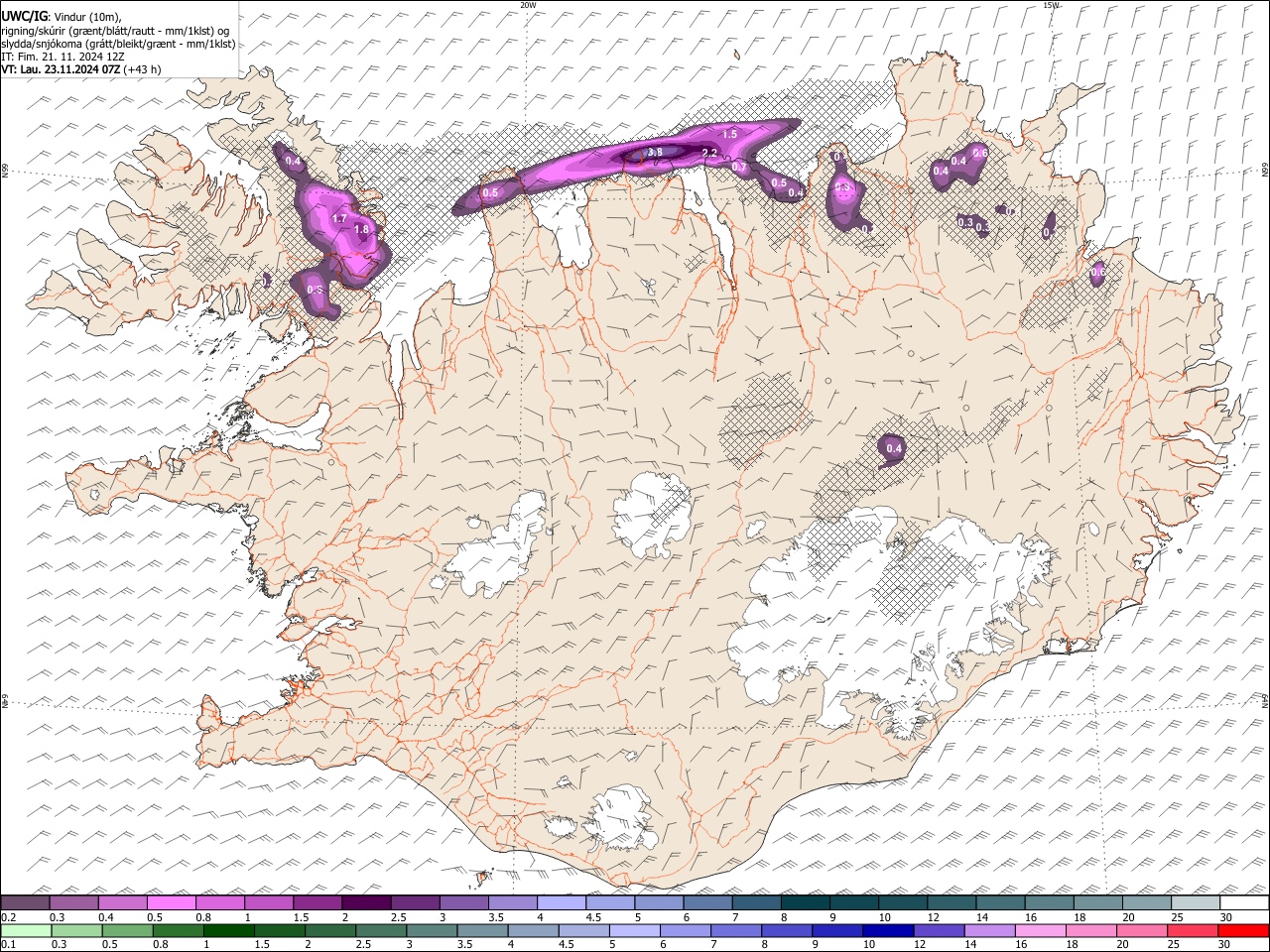Click the 'rigning/skúrir' description line
Screen dimensions: 1270x952
click(x=115, y=31)
